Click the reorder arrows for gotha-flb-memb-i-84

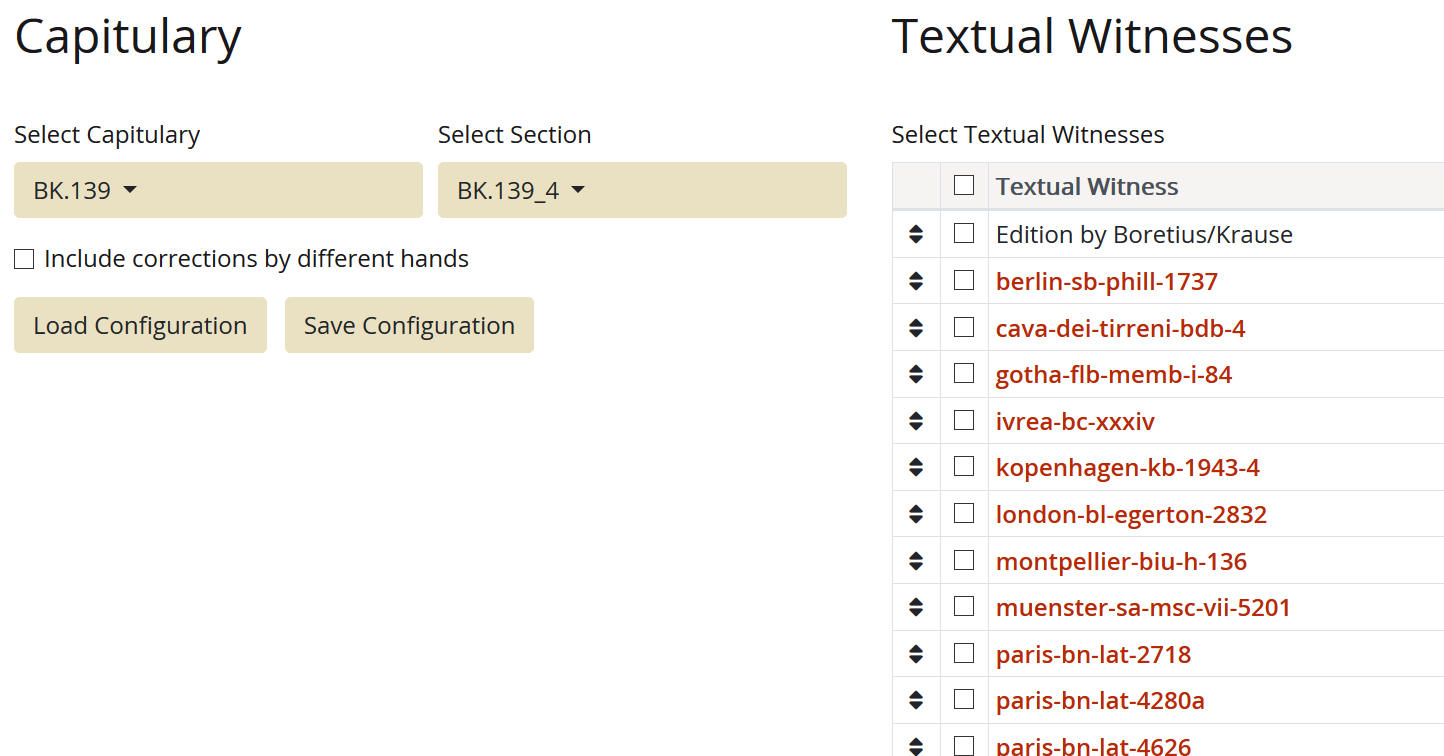pos(916,374)
